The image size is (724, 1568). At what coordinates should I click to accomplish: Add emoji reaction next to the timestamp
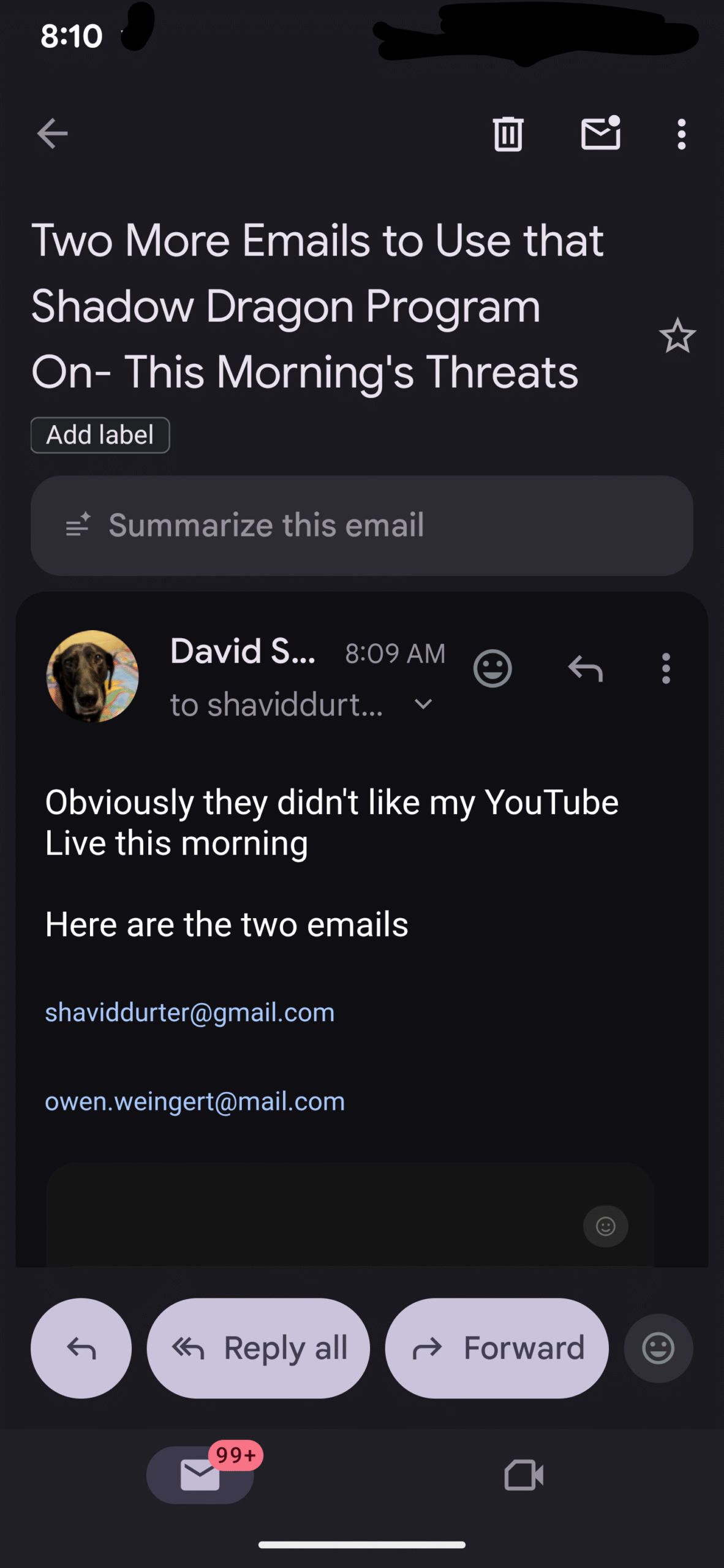[x=492, y=668]
